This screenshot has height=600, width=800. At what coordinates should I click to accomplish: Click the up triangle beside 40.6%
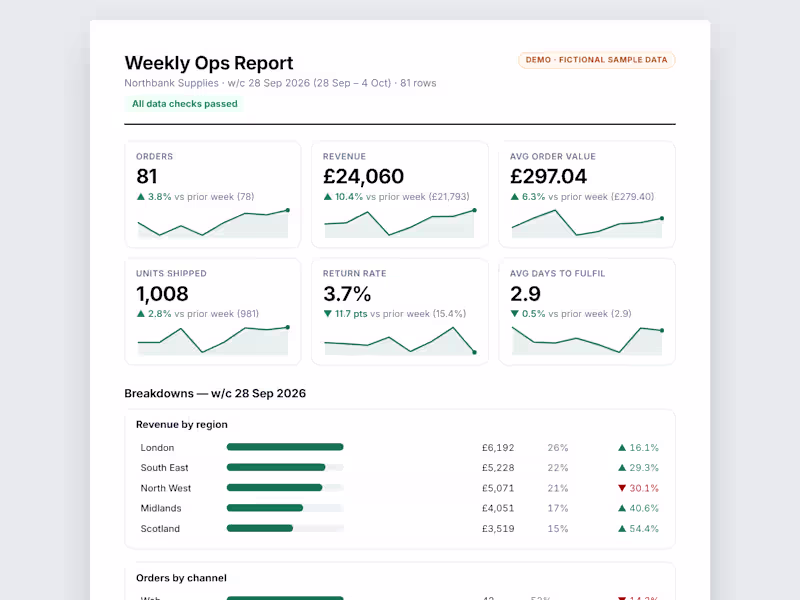point(622,508)
